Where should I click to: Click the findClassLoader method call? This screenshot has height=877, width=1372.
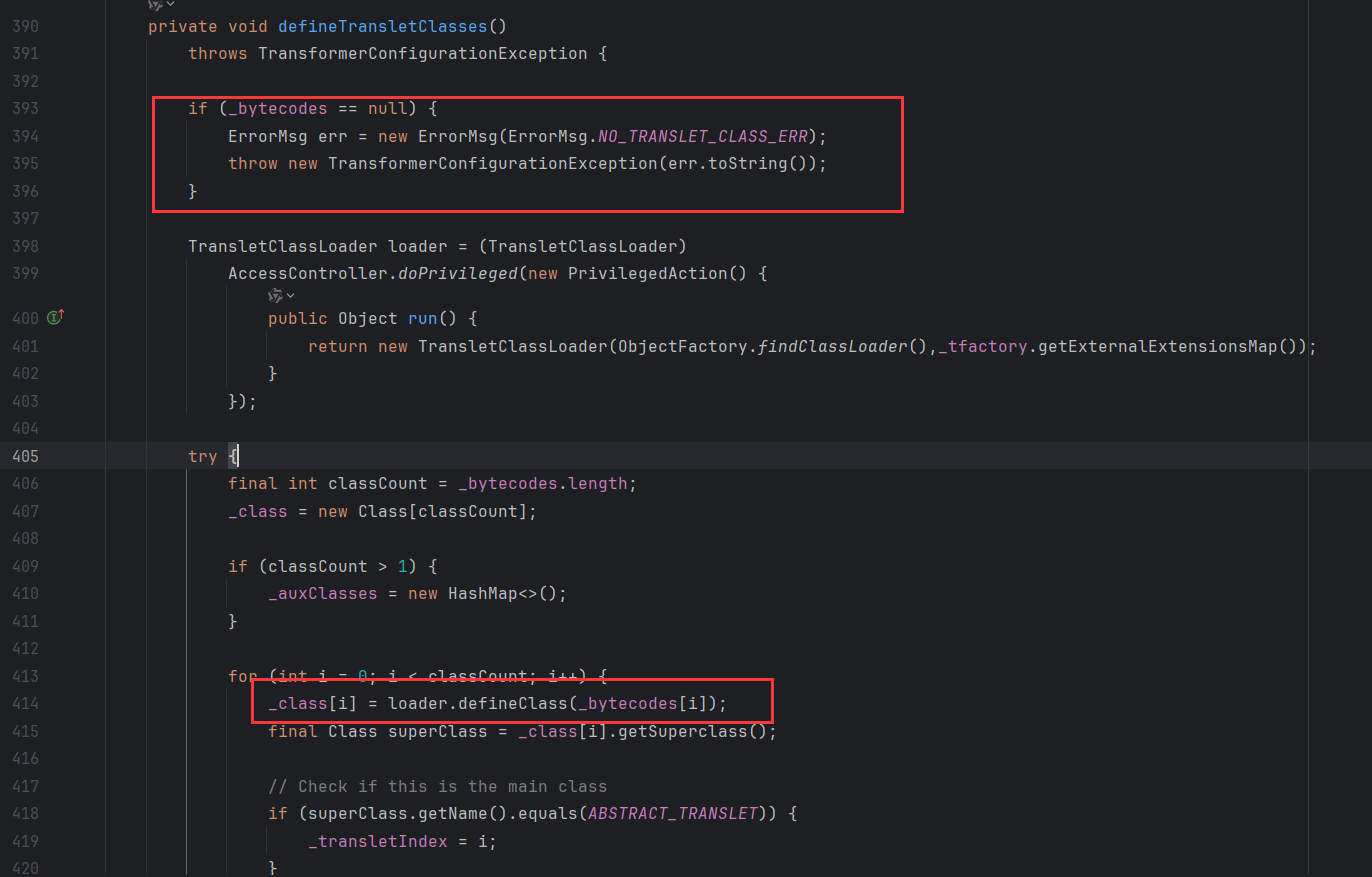(x=832, y=346)
